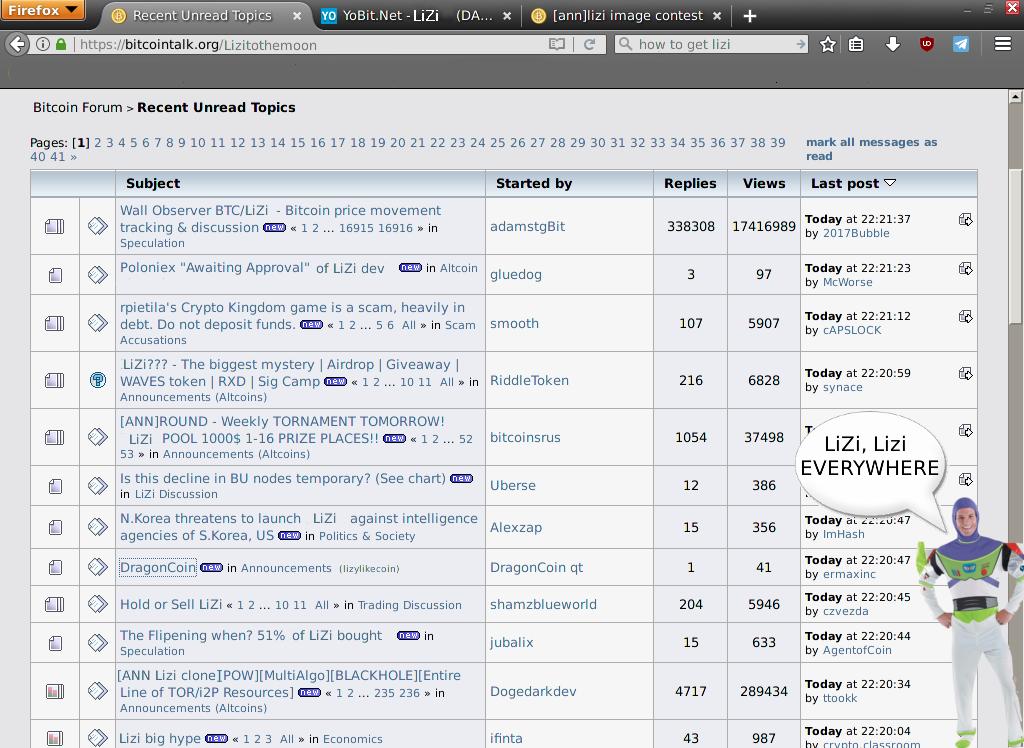Reload the page with the refresh icon
This screenshot has height=748, width=1024.
tap(589, 44)
